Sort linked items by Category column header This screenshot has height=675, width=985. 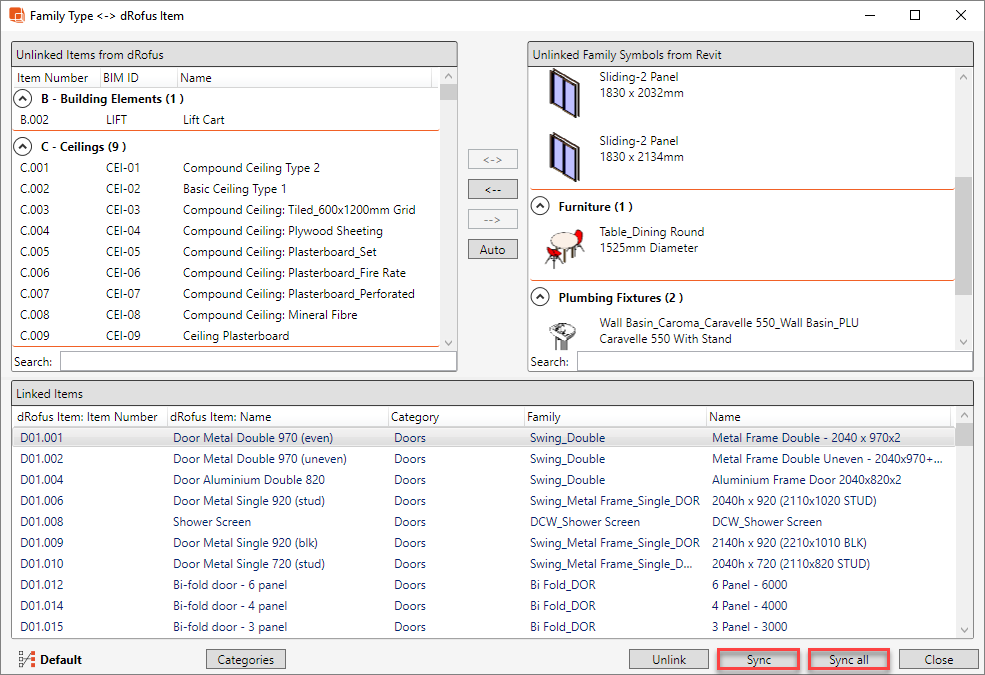tap(414, 416)
